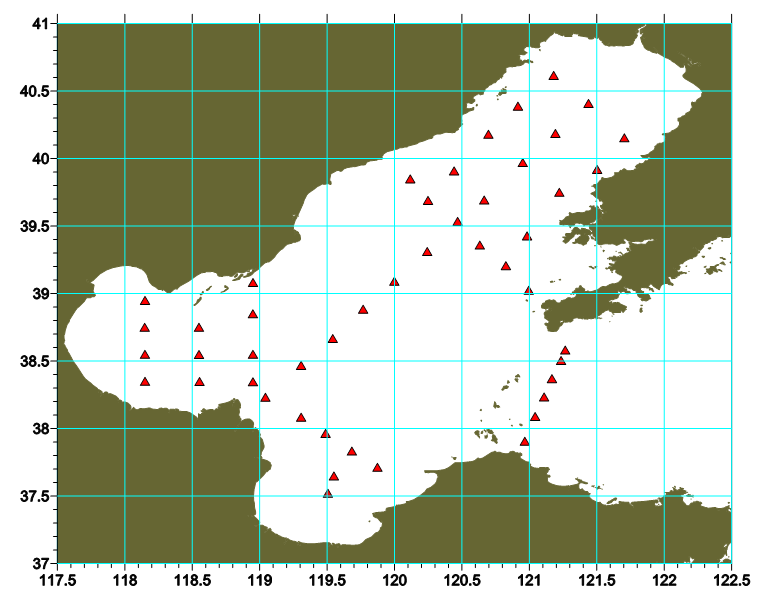Click the northernmost red triangle station marker
Viewport: 760px width, 607px height.
click(554, 76)
